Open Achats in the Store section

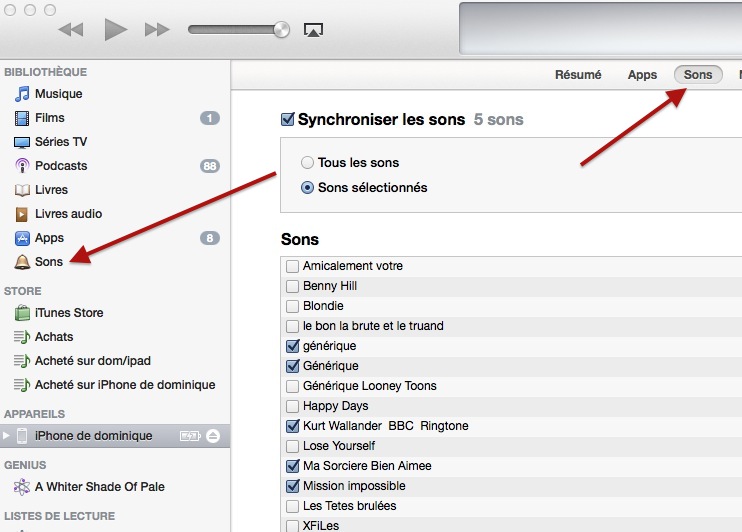(54, 337)
